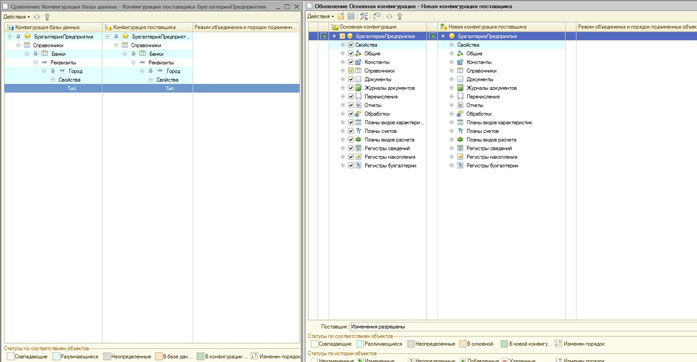Click the refresh icon in the left window toolbar
Viewport: 697px width, 362px height.
click(x=37, y=17)
